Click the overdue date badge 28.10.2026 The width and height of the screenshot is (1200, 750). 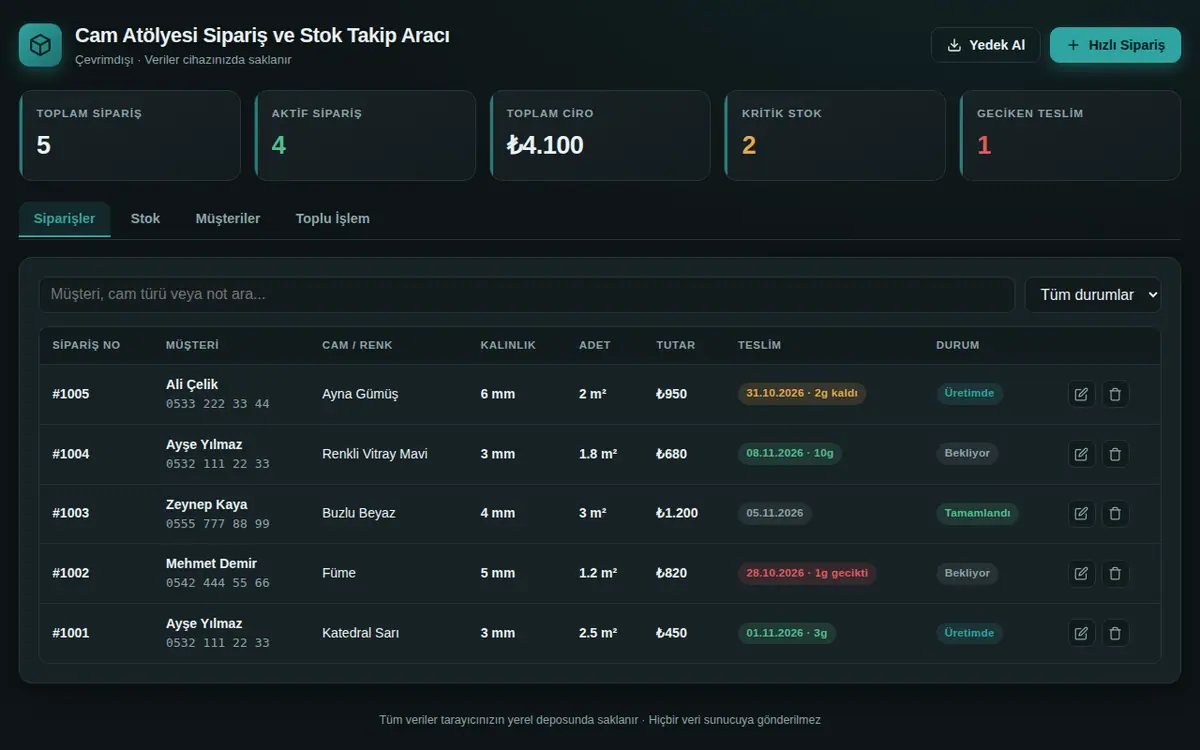pyautogui.click(x=807, y=573)
